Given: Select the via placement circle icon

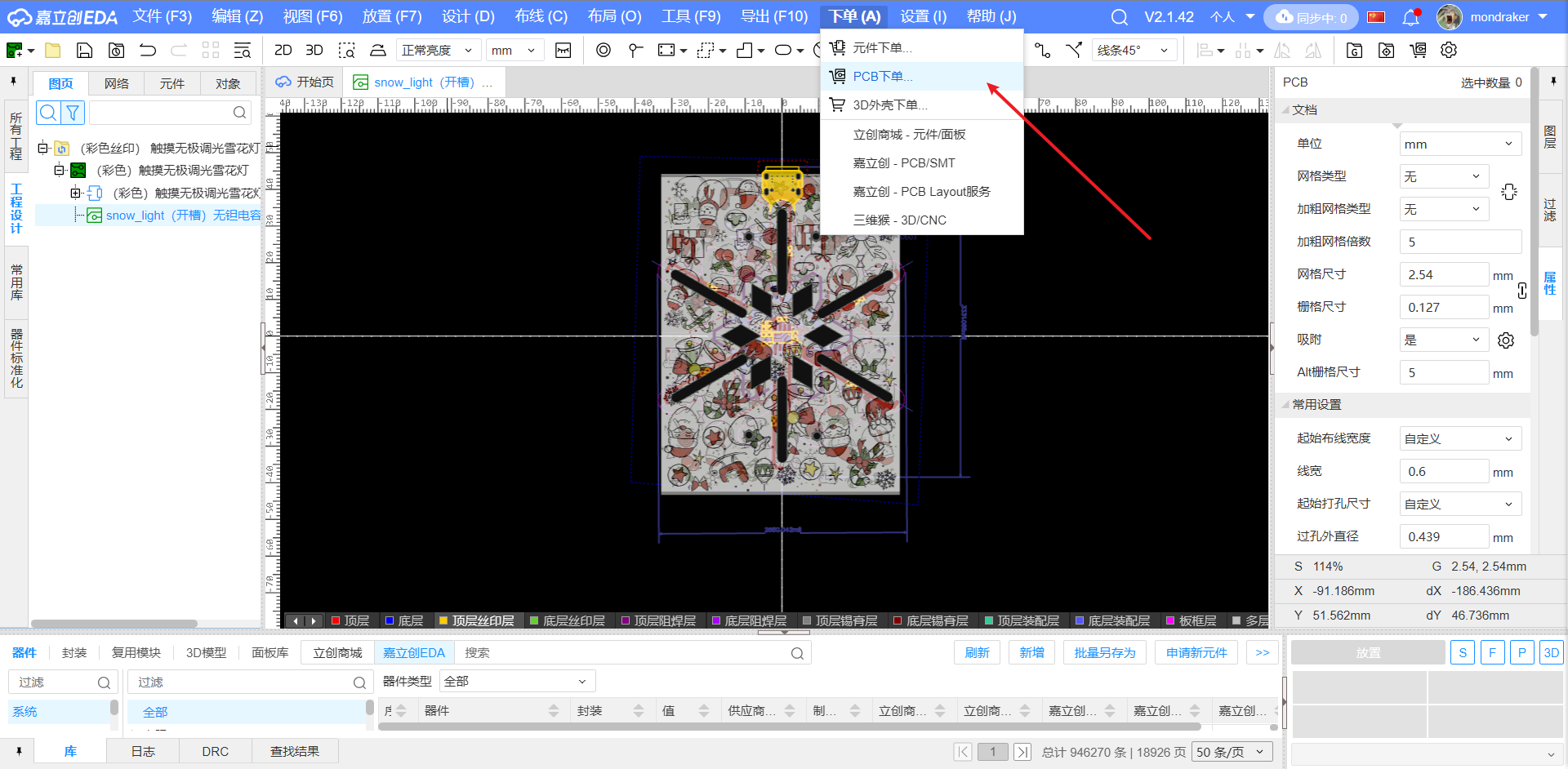Looking at the screenshot, I should [x=604, y=51].
